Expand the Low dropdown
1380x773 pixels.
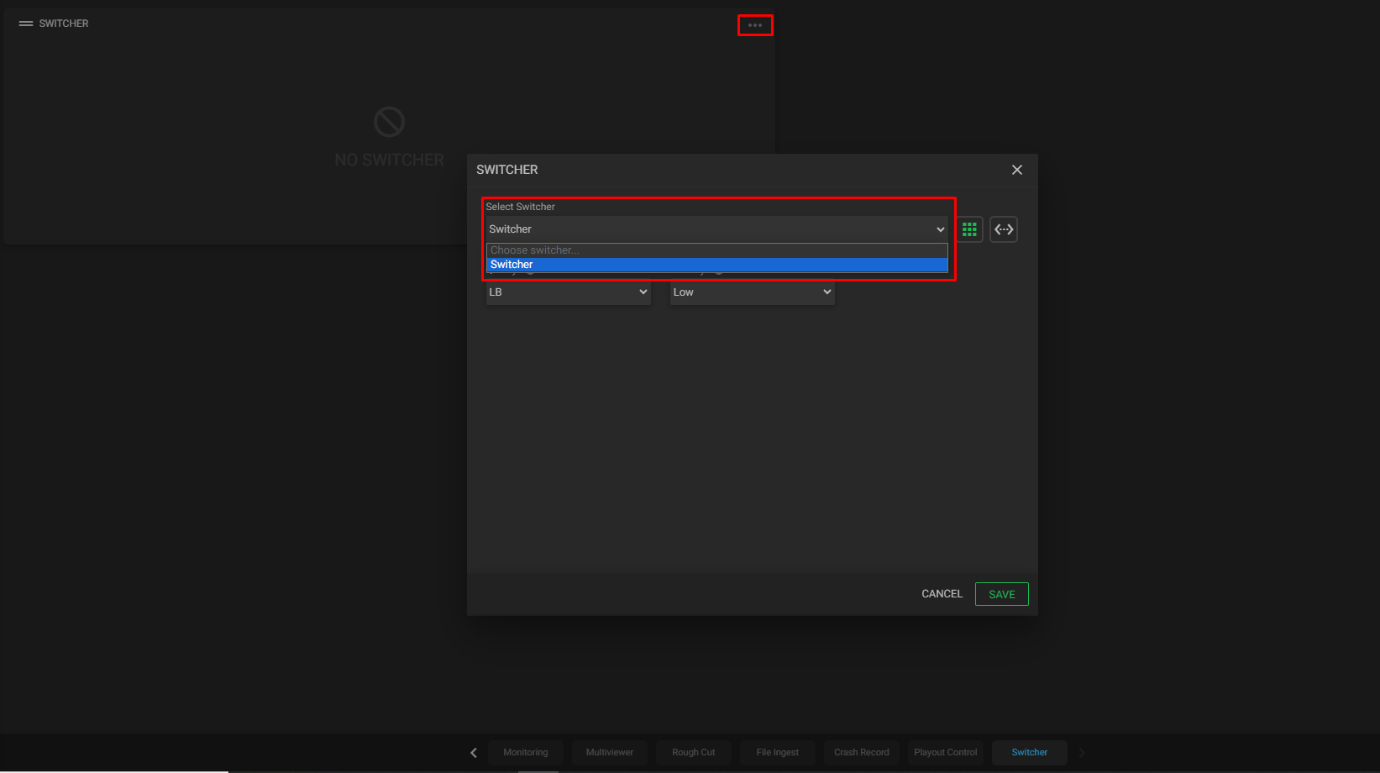tap(752, 292)
